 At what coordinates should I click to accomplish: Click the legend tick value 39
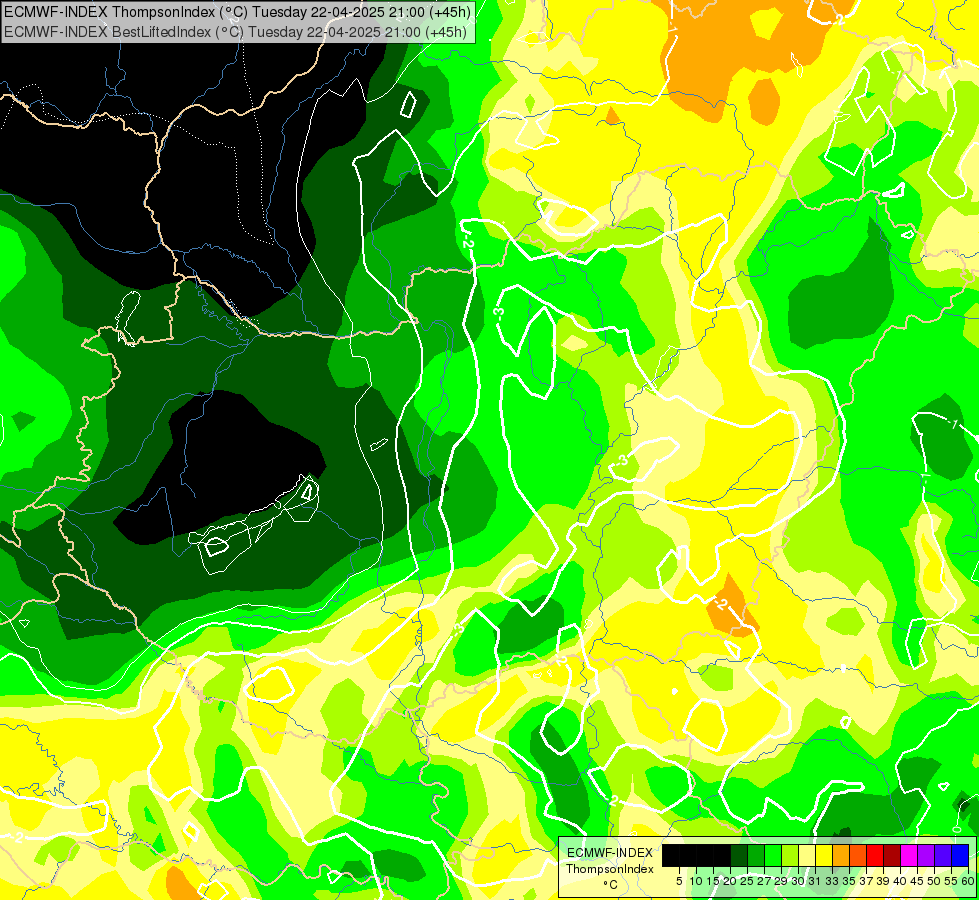[x=883, y=881]
